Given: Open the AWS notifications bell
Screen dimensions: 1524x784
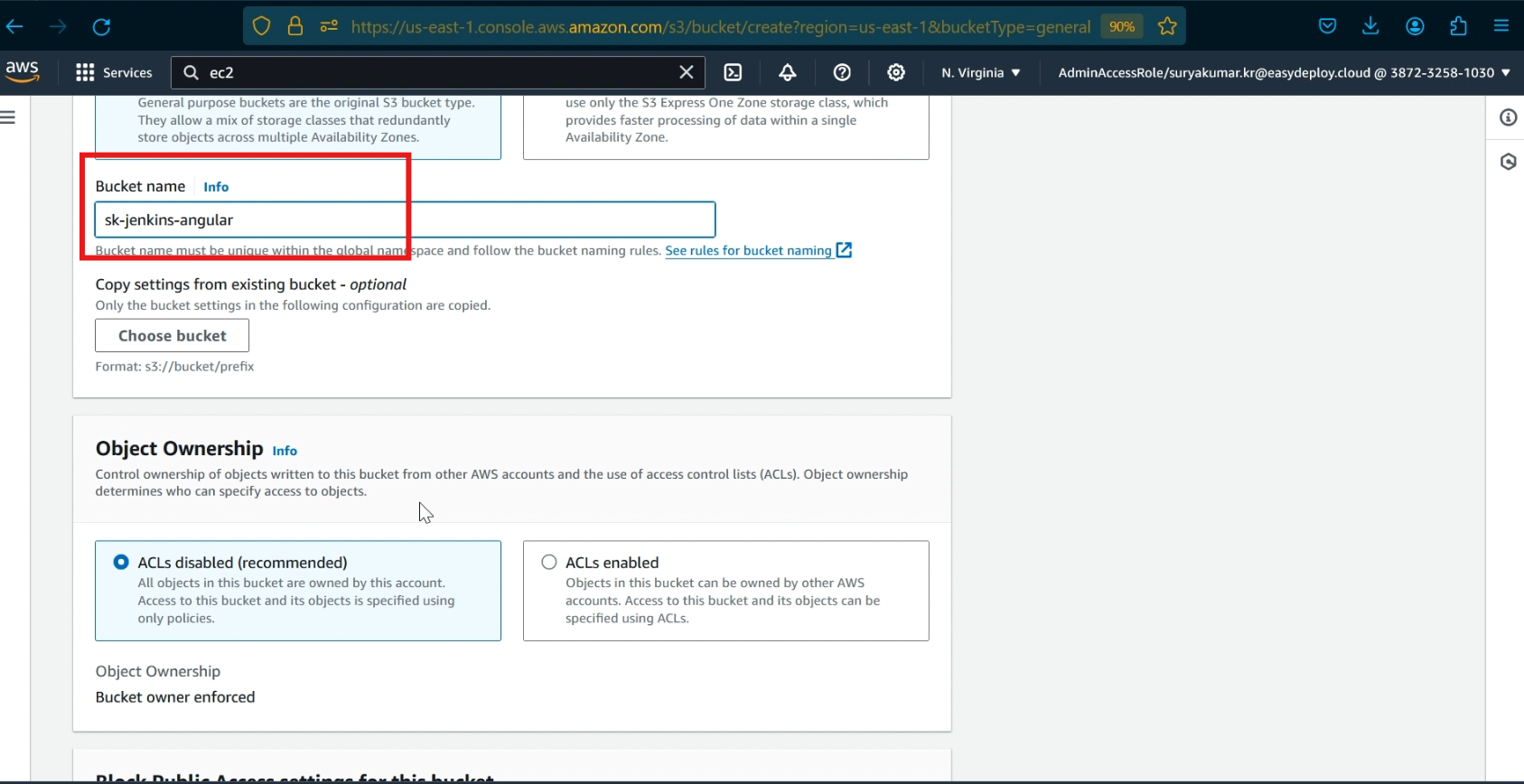Looking at the screenshot, I should 788,72.
